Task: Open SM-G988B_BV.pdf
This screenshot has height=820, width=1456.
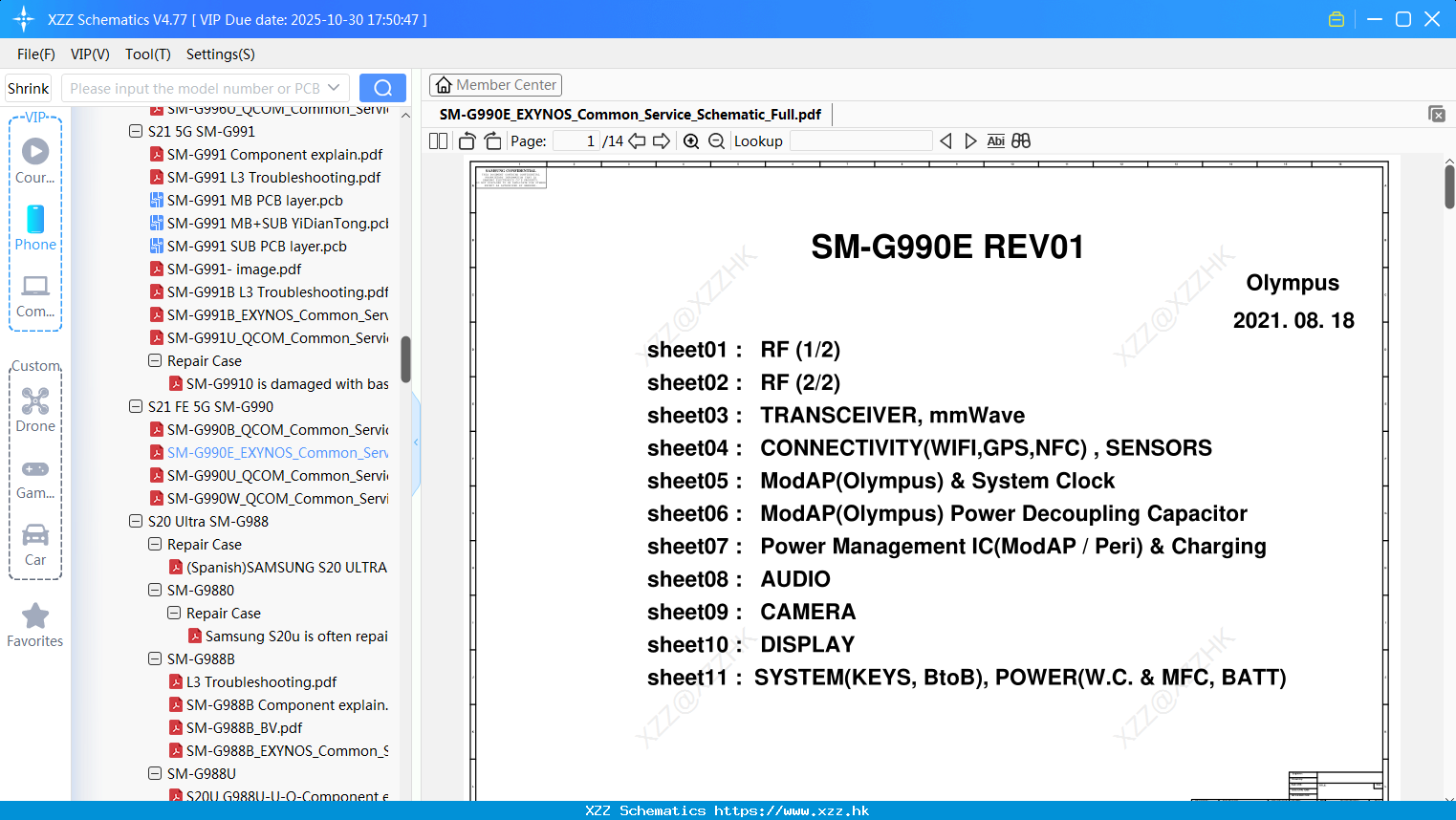Action: coord(244,727)
